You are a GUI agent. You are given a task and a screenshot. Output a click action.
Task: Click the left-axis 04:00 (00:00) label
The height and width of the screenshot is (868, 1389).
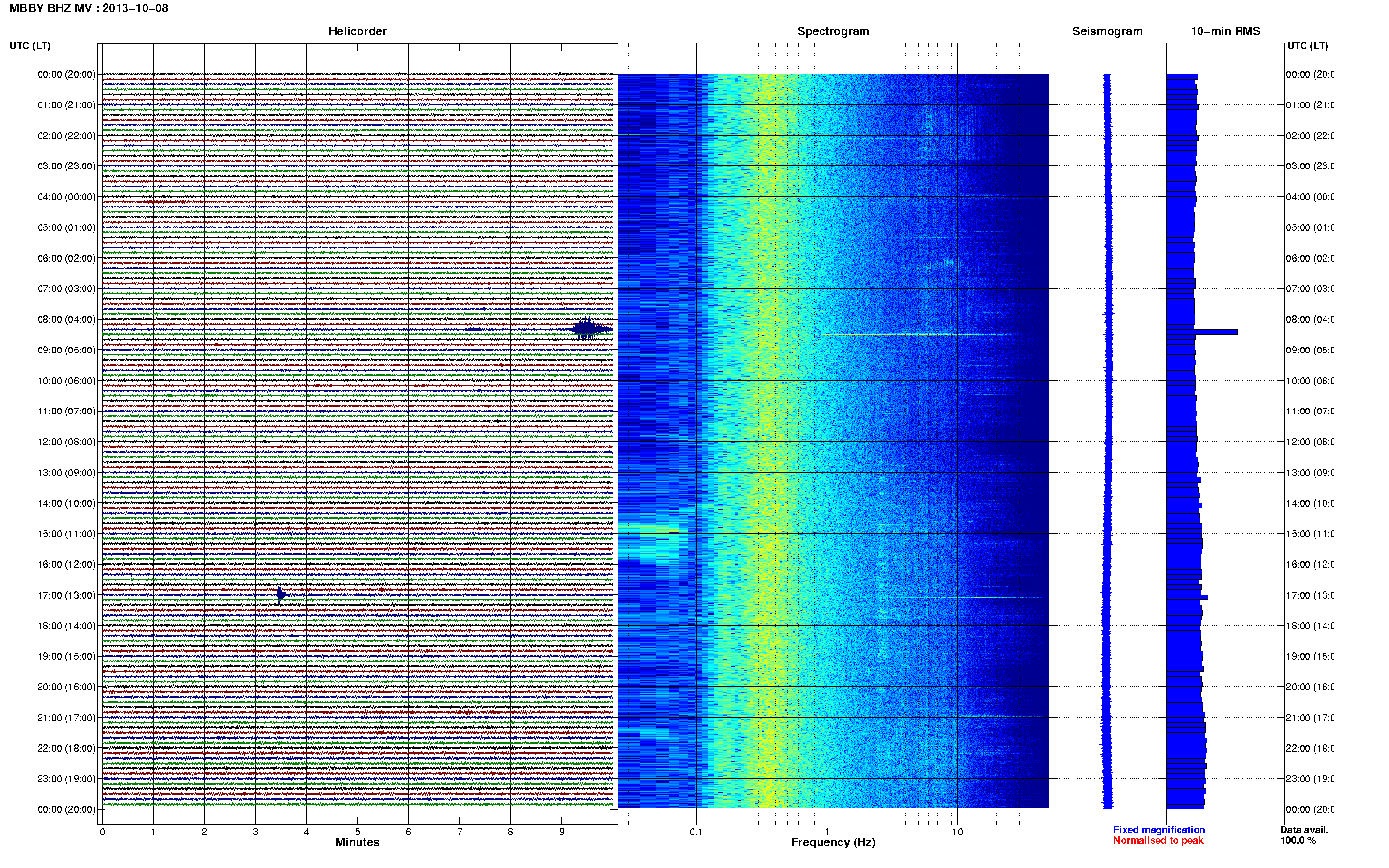[66, 197]
